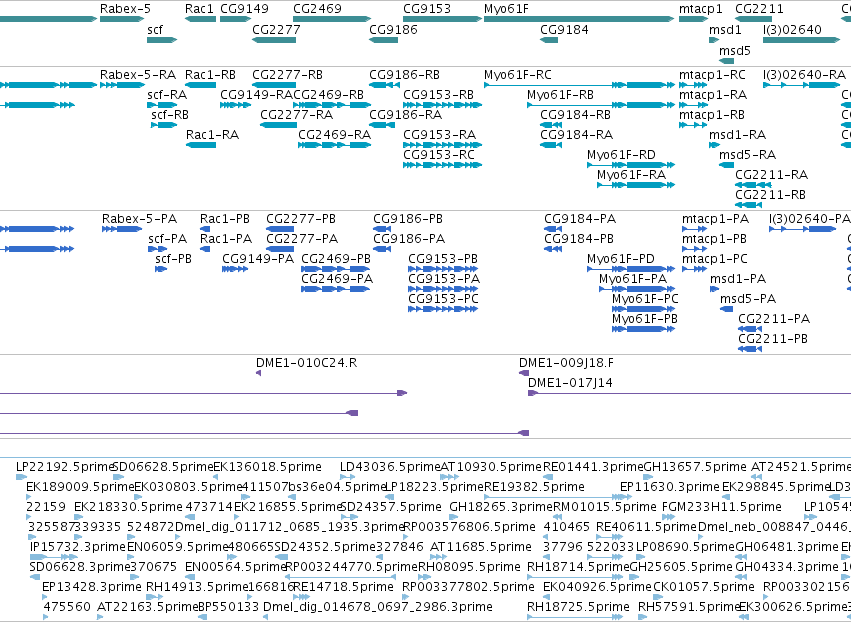The image size is (851, 622).
Task: Select the CG9184-PB protein label
Action: (x=579, y=239)
